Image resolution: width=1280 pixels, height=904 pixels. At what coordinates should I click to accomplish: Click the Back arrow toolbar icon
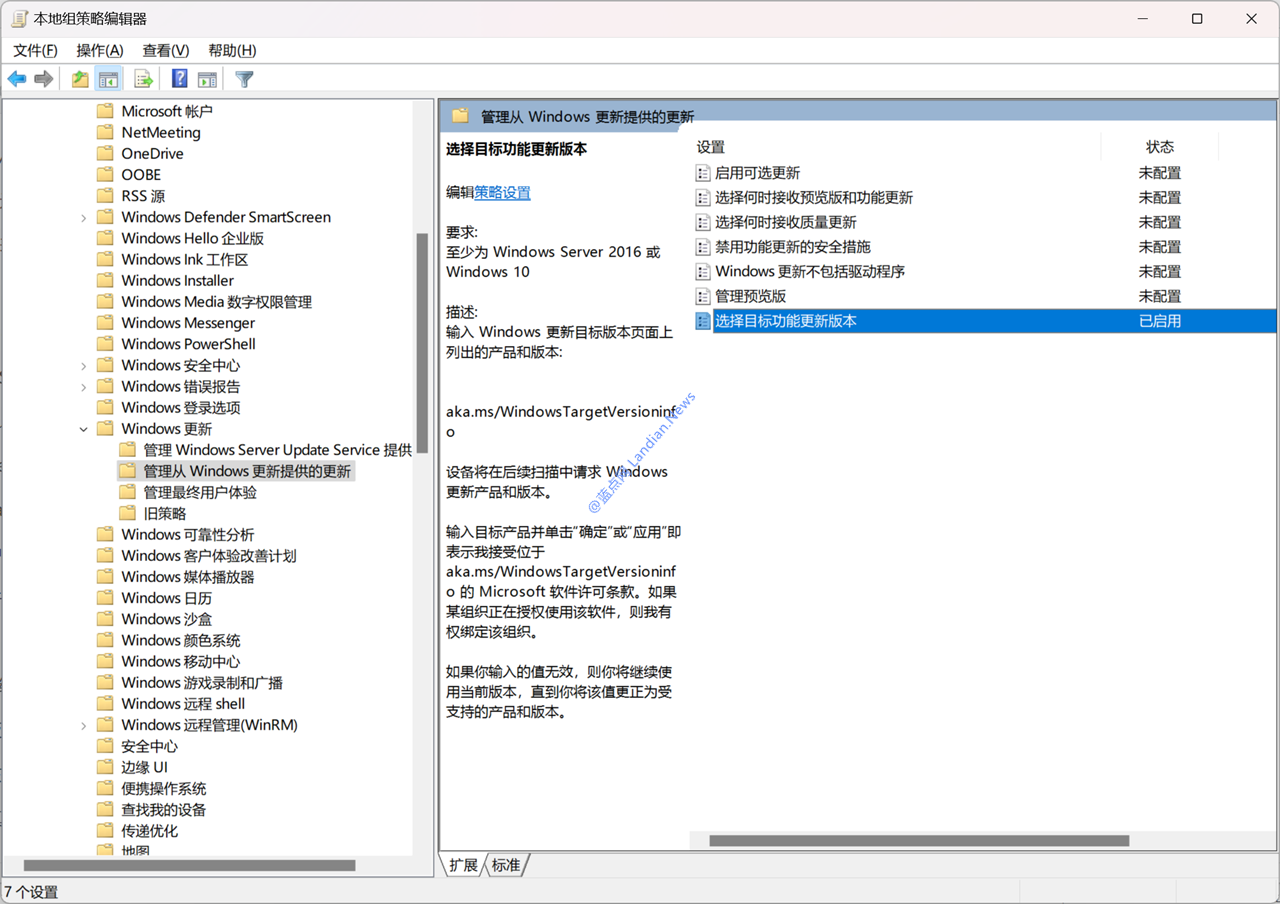17,79
